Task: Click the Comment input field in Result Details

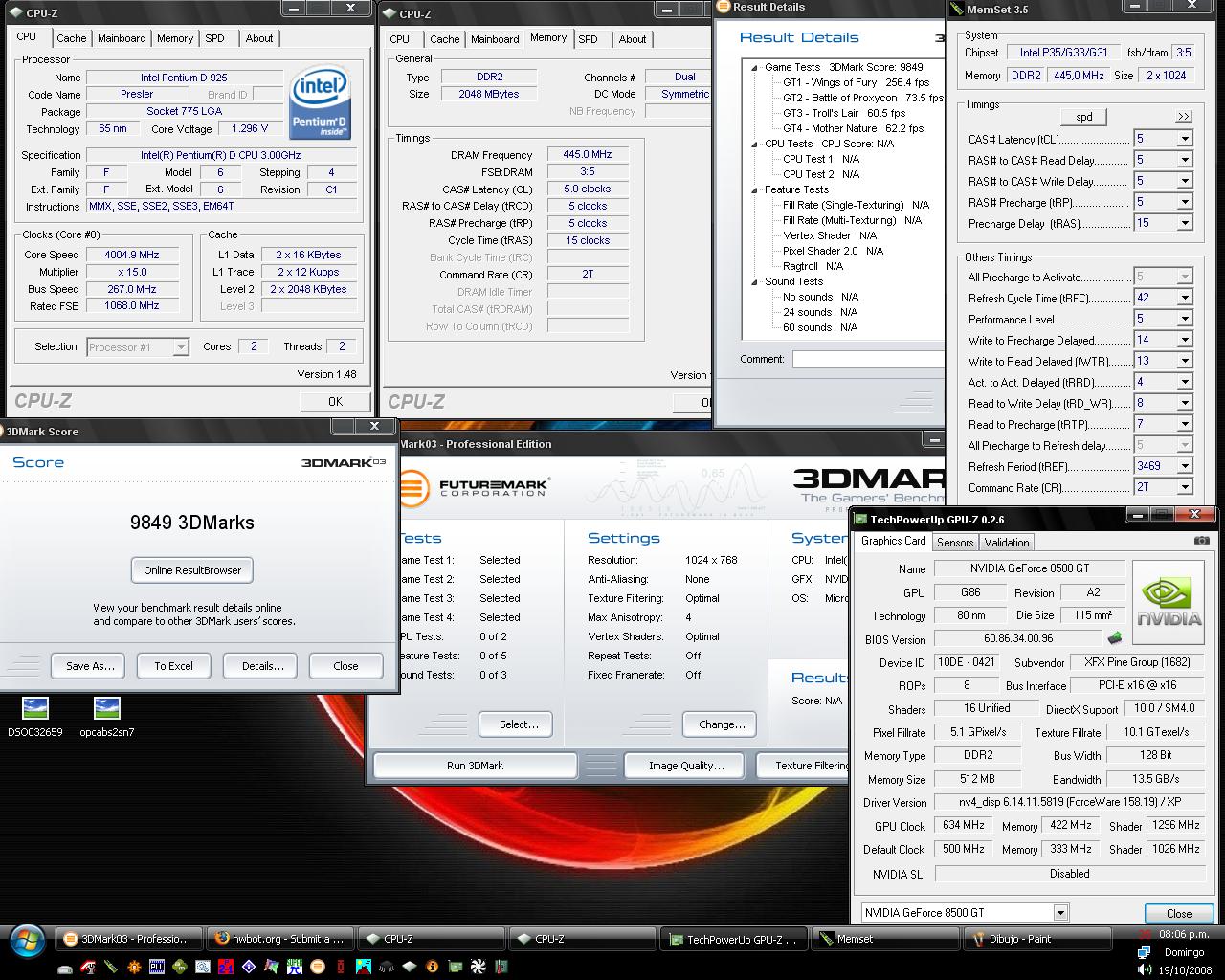Action: pyautogui.click(x=868, y=360)
